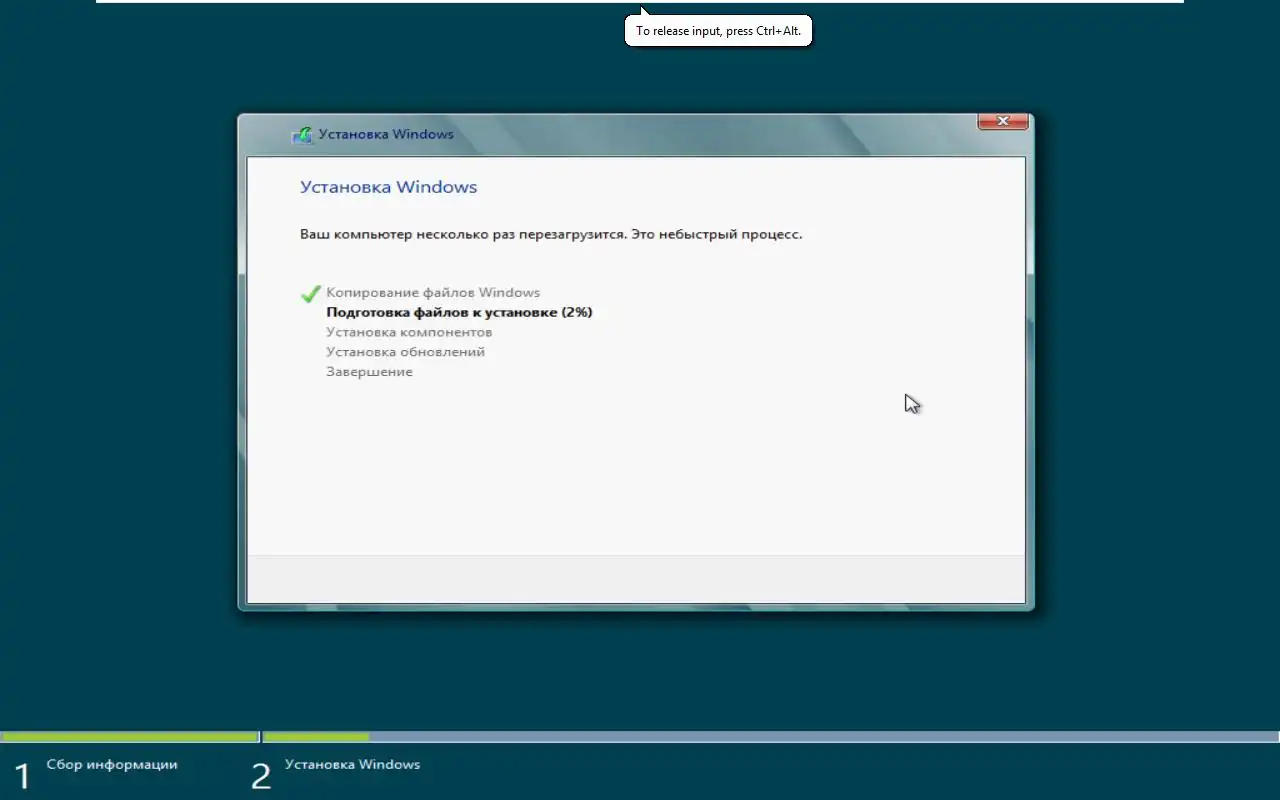Click the green checkmark beside Копирование файлов Windows
Screen dimensions: 1280x800
click(x=310, y=293)
